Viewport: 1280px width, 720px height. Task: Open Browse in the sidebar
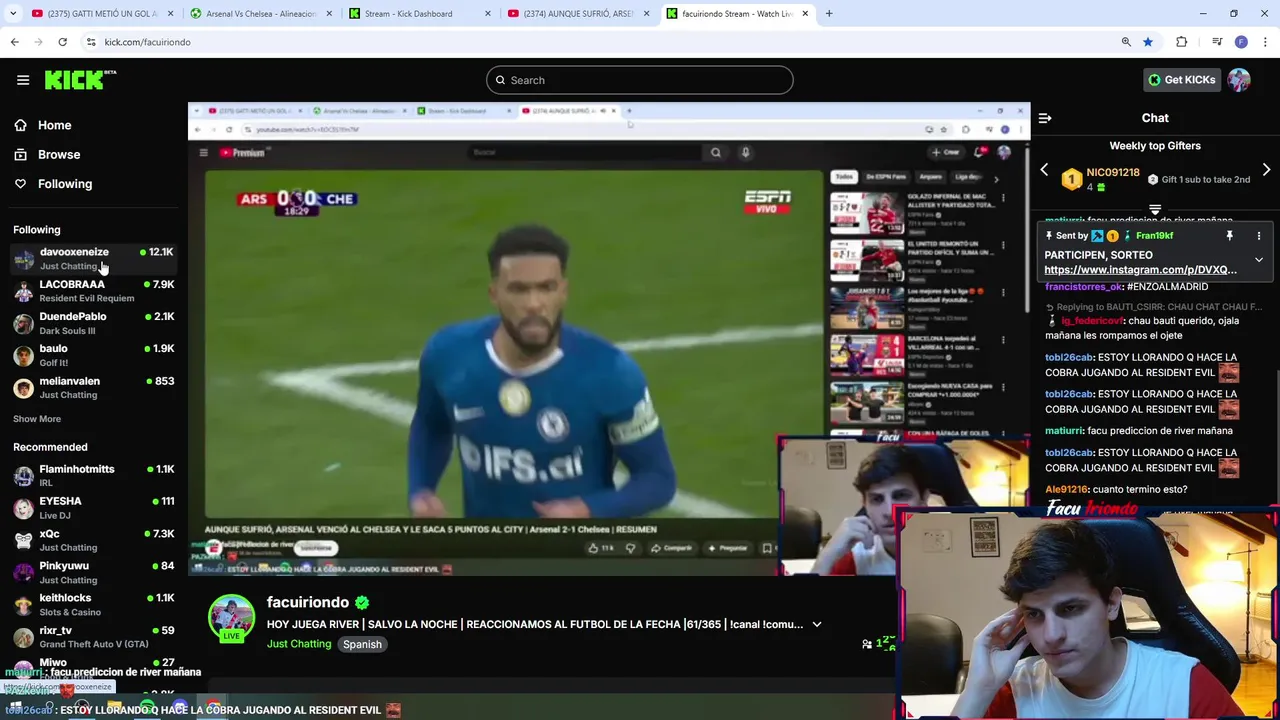[x=47, y=155]
